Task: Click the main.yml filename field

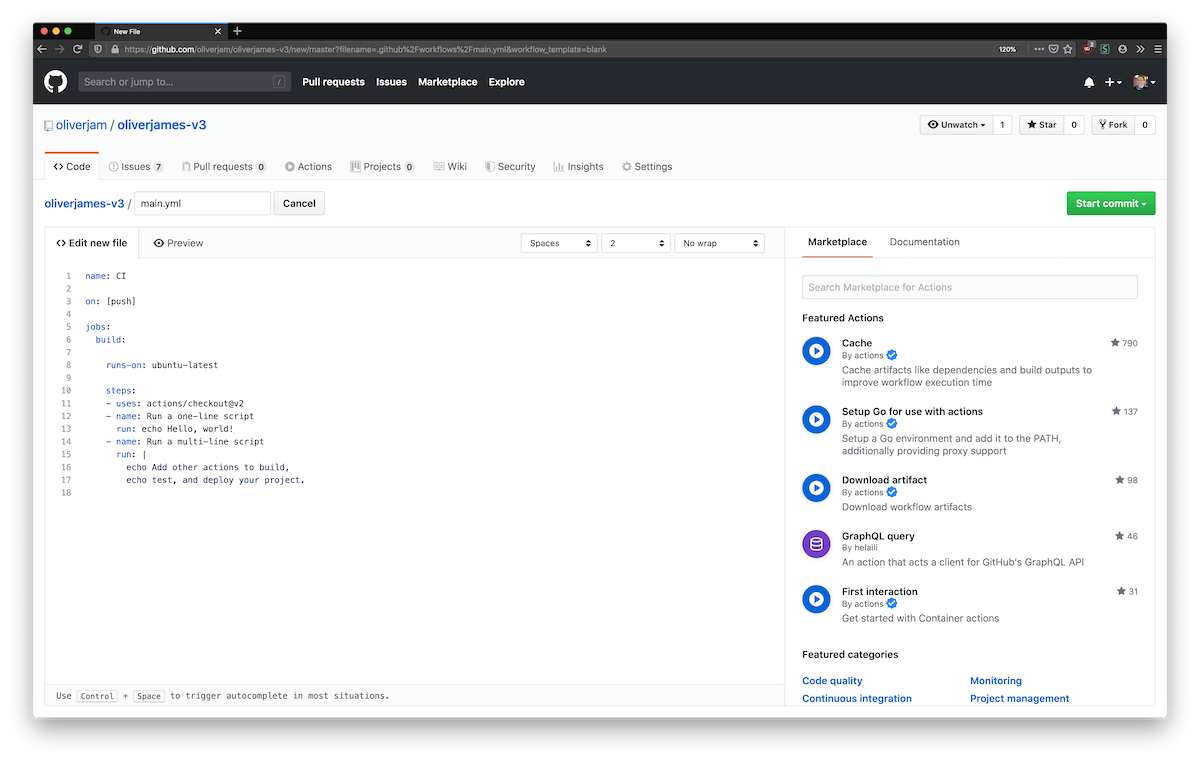Action: tap(202, 203)
